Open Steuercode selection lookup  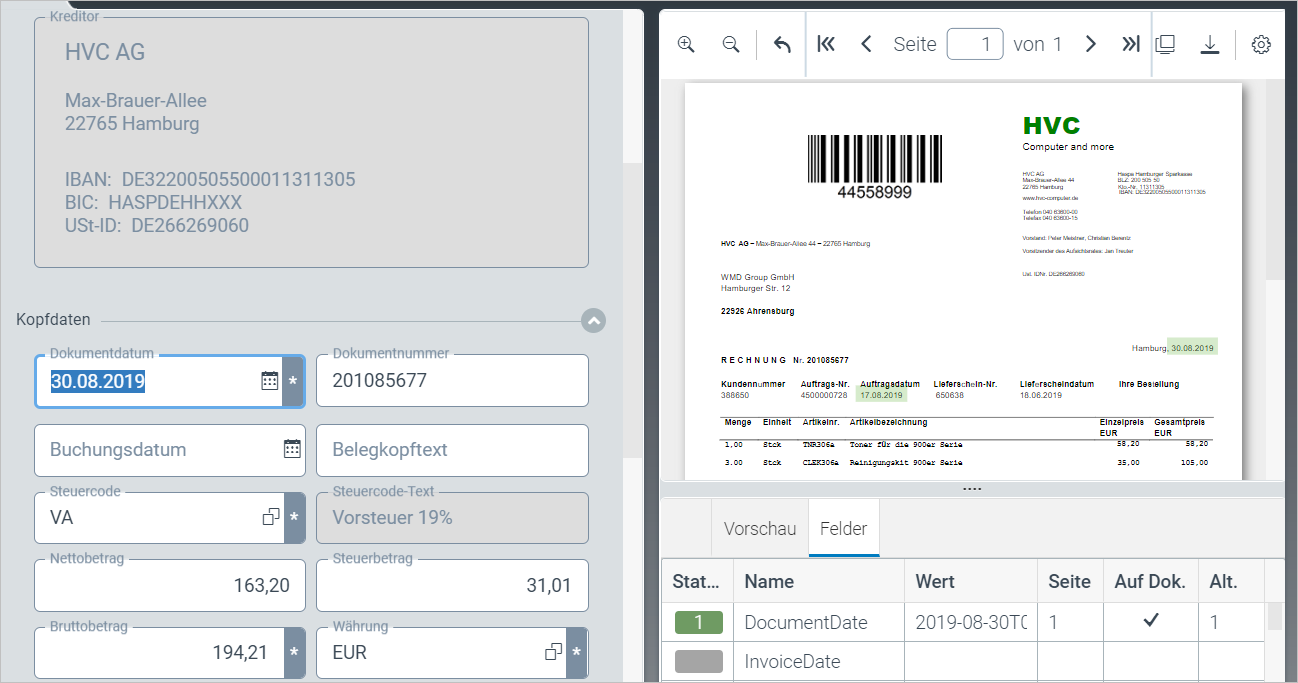pyautogui.click(x=271, y=517)
